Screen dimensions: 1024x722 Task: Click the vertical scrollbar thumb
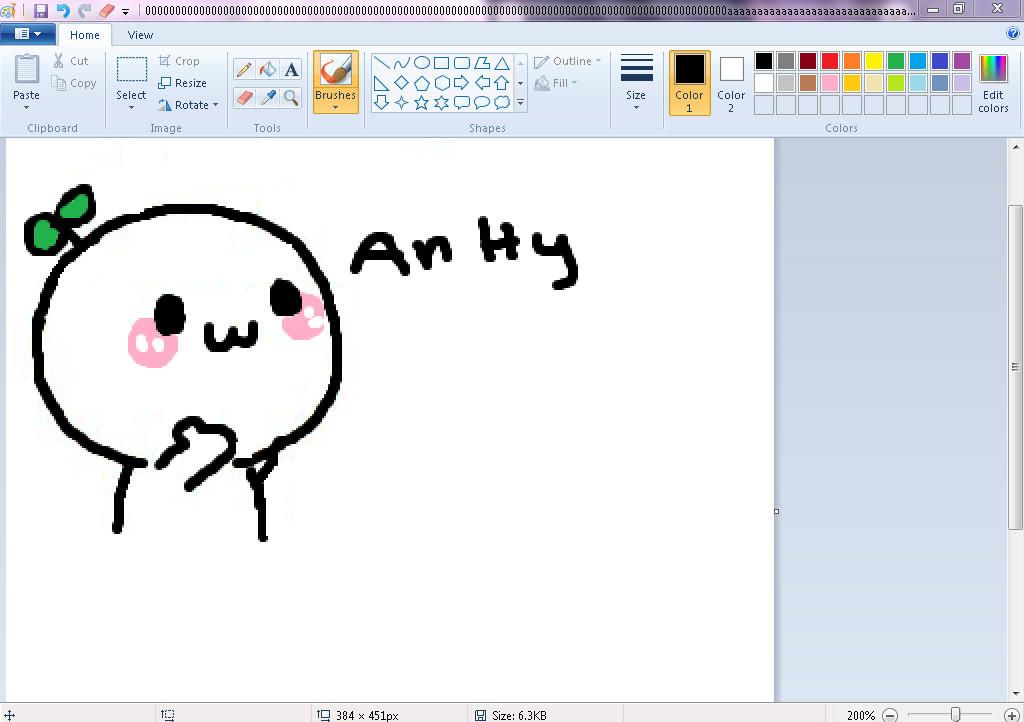tap(1015, 367)
